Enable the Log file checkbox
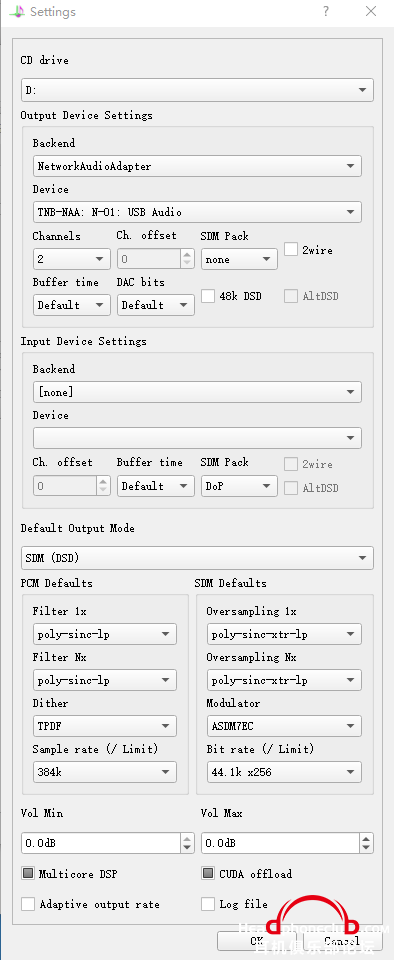Viewport: 394px width, 960px height. tap(208, 904)
